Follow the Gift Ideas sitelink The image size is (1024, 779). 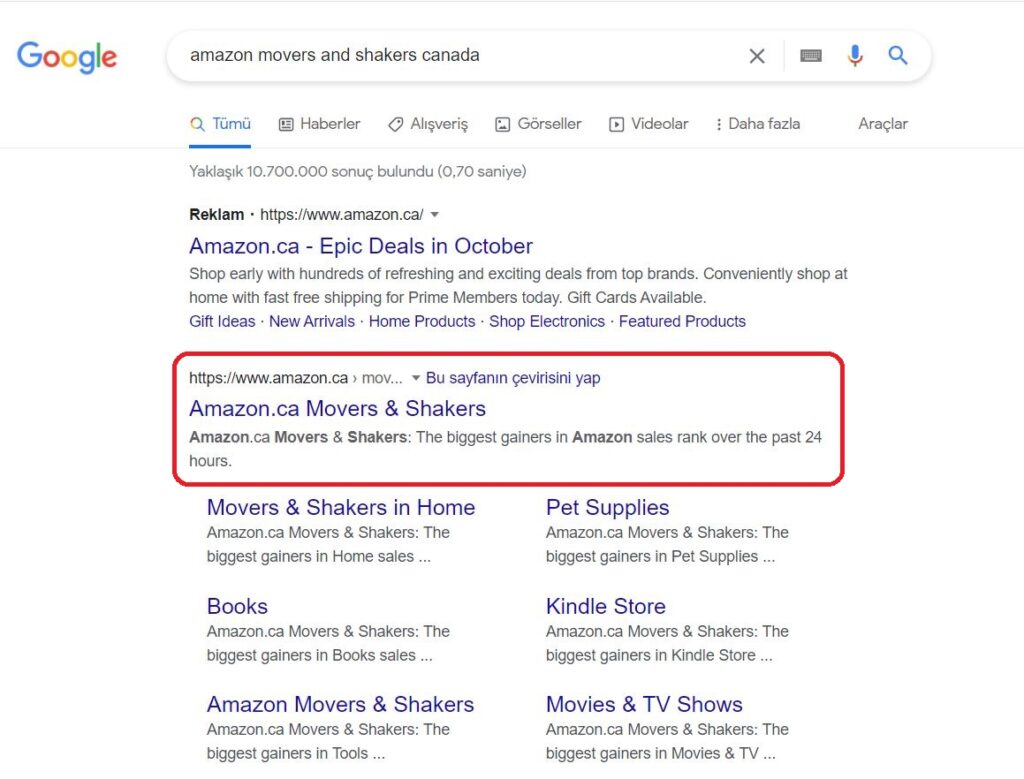222,321
